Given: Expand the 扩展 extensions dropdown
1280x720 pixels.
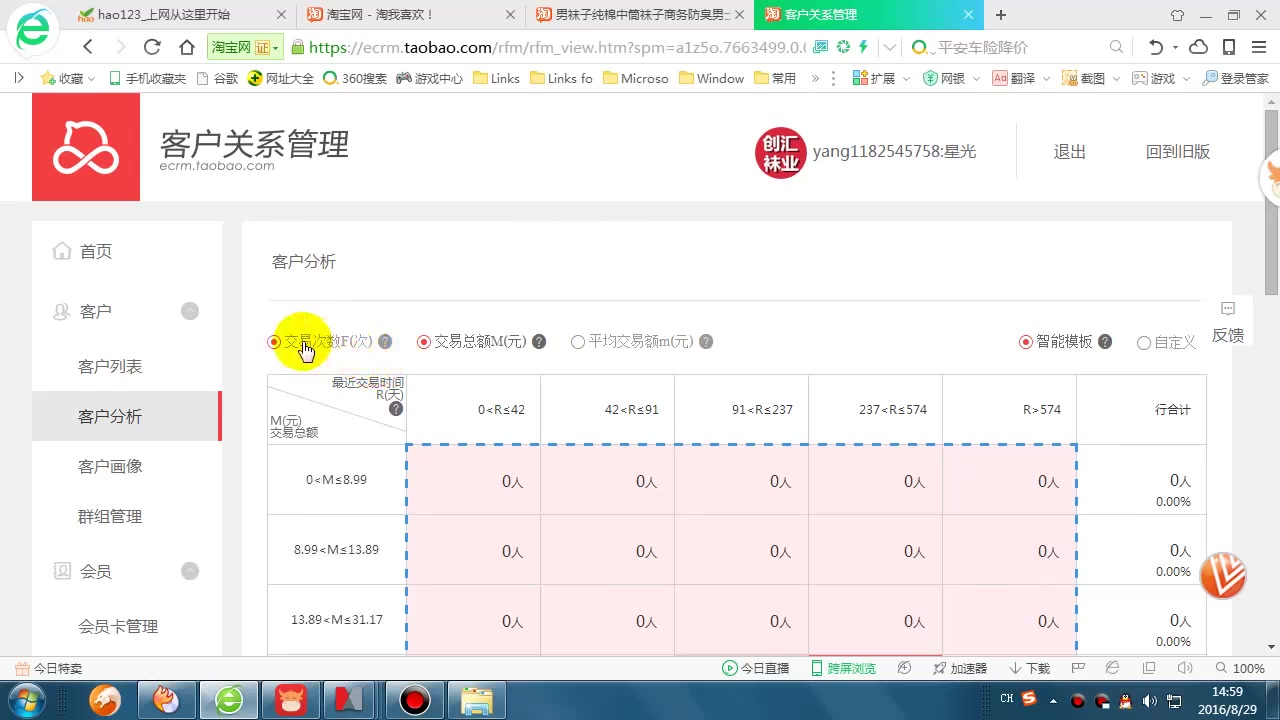Looking at the screenshot, I should coord(906,78).
